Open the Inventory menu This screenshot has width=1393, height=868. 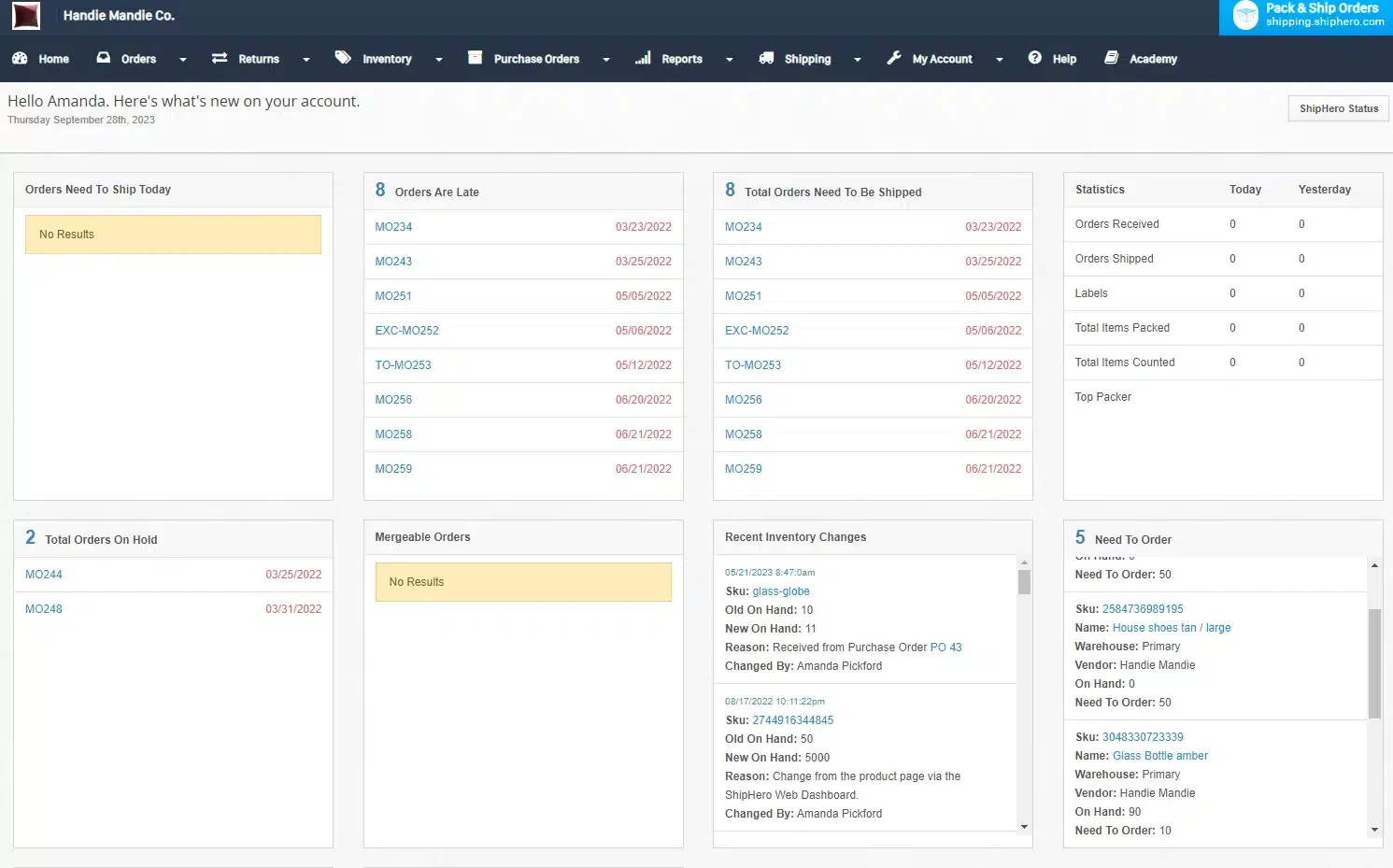click(x=387, y=59)
